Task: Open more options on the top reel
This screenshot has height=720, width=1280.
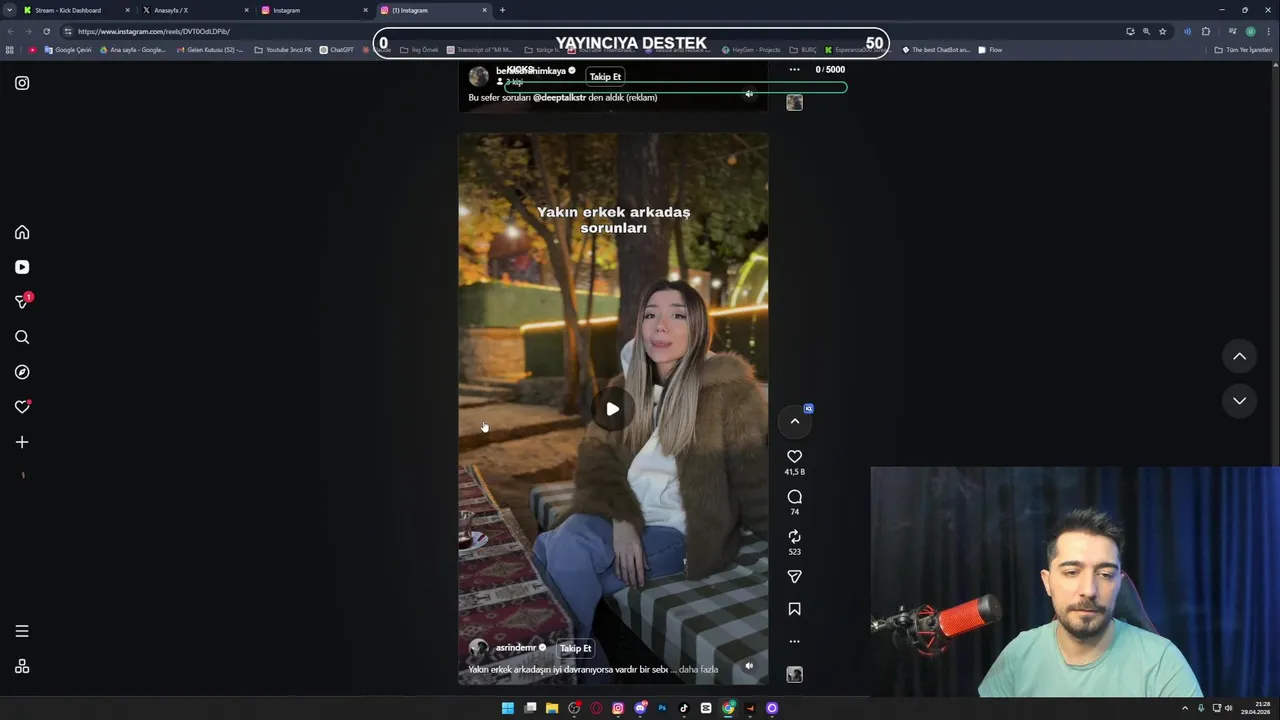Action: [x=794, y=70]
